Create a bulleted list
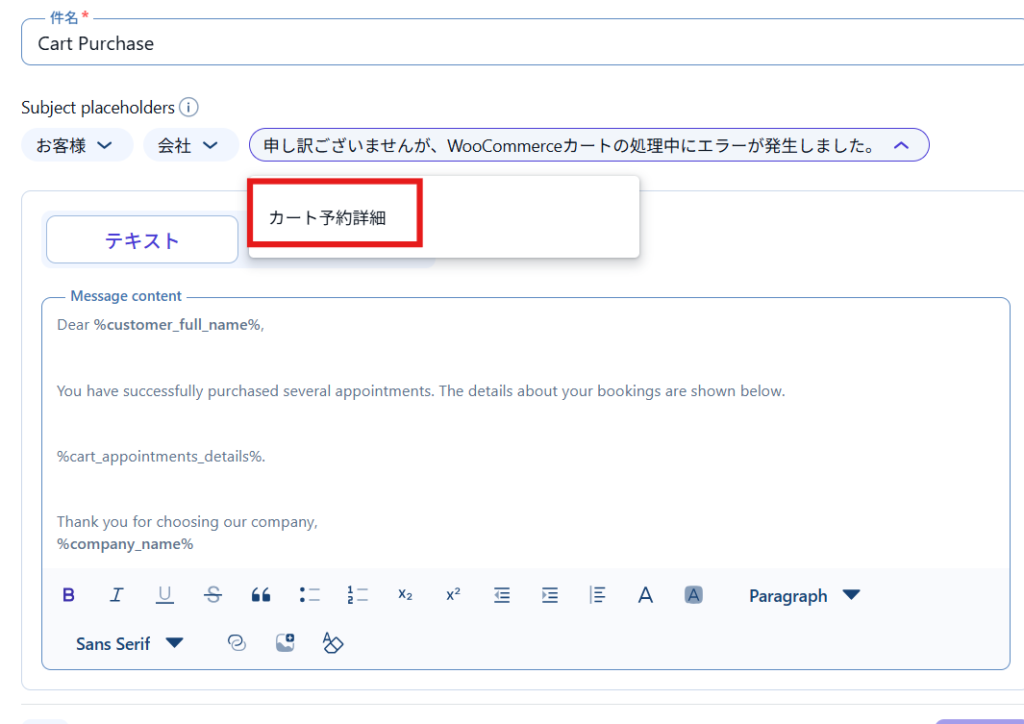Image resolution: width=1024 pixels, height=724 pixels. (x=309, y=595)
